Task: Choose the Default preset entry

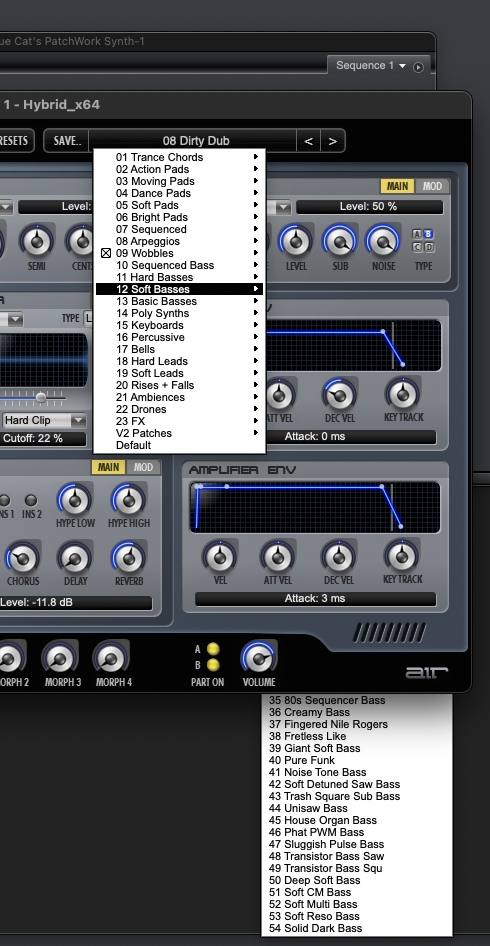Action: [x=179, y=445]
